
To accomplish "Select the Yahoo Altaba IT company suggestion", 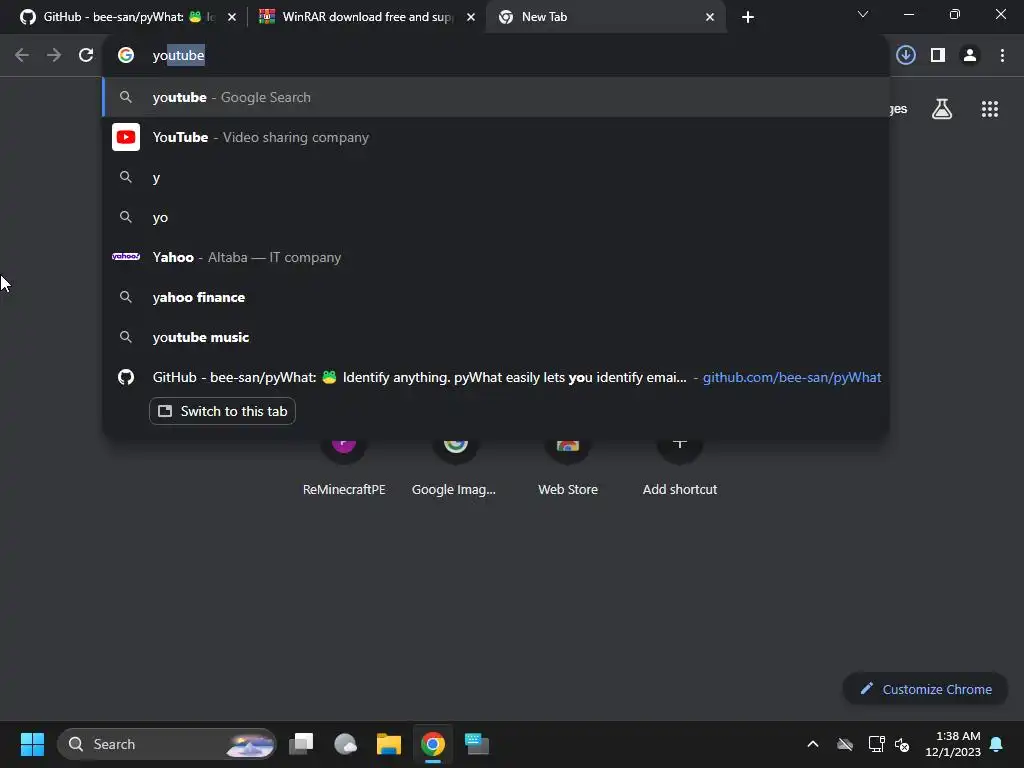I will coord(496,257).
